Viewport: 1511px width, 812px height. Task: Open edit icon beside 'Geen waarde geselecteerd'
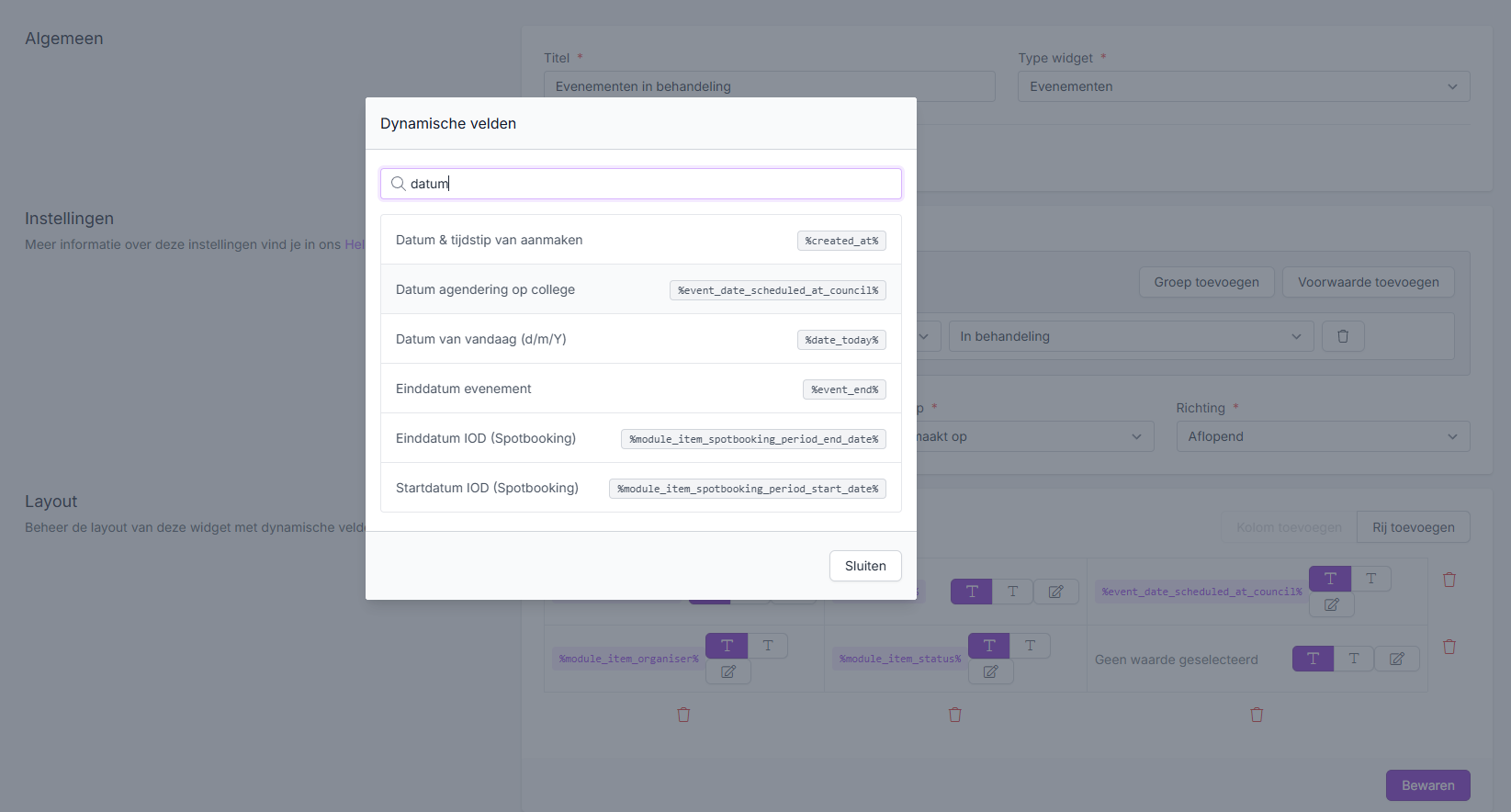click(1396, 659)
